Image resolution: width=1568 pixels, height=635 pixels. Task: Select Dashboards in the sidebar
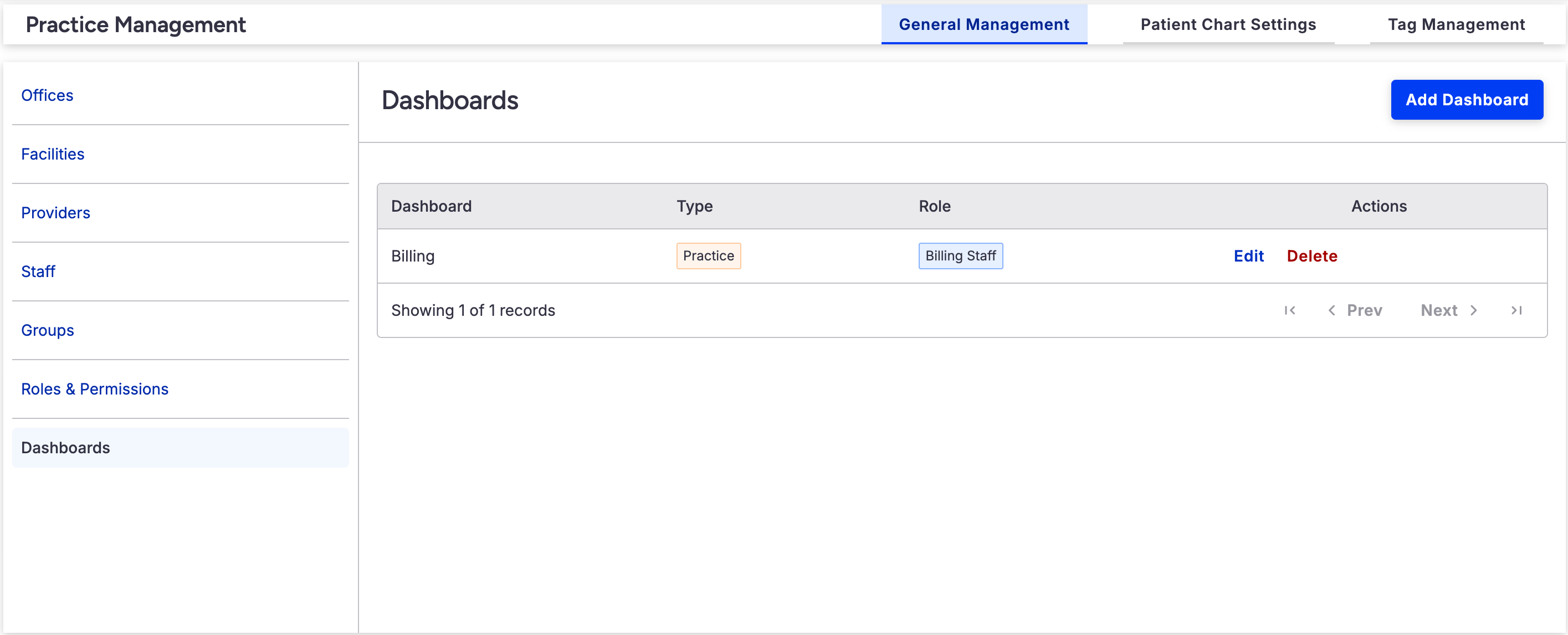pos(66,448)
